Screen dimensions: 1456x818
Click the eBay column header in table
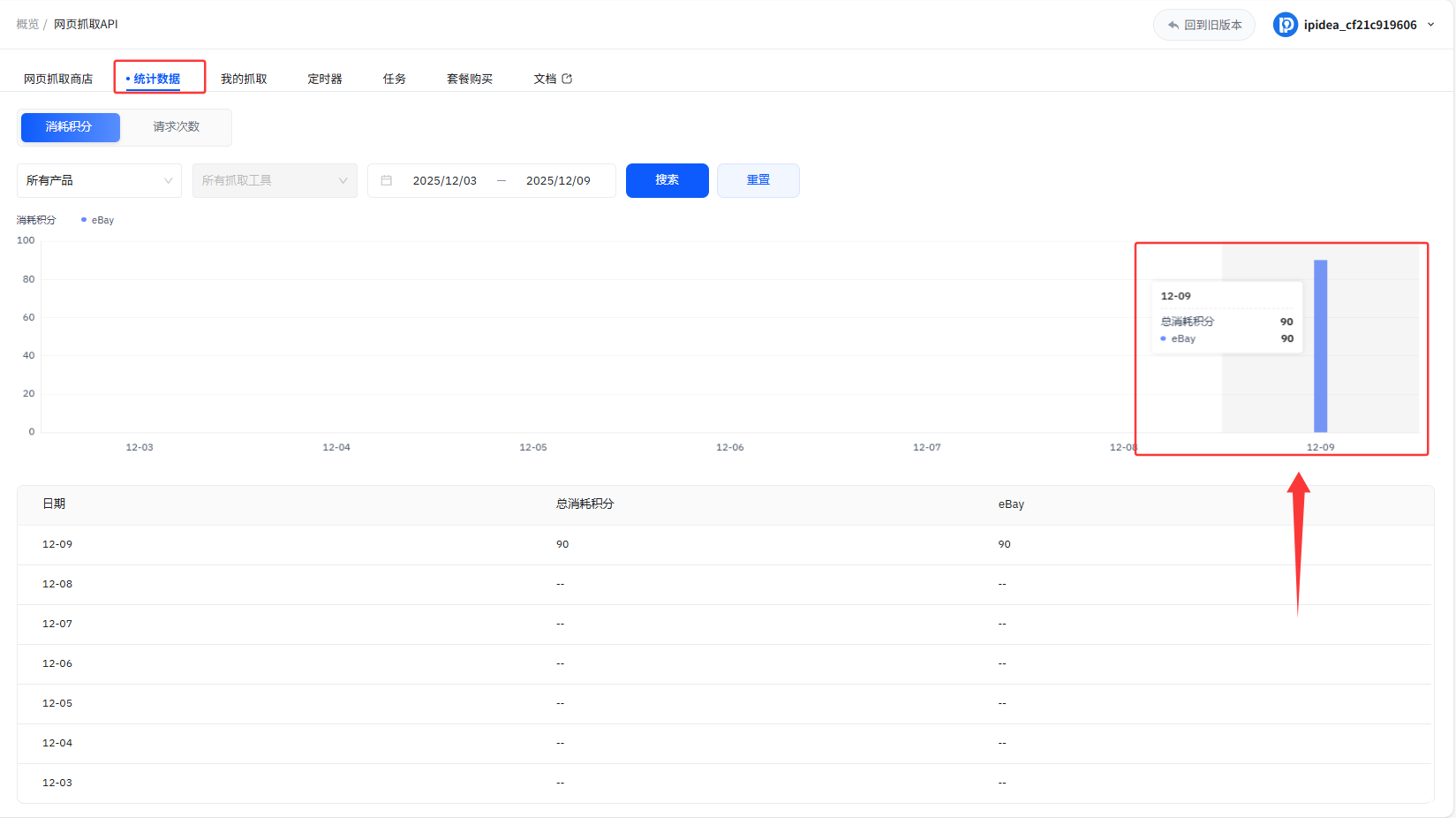[1011, 504]
